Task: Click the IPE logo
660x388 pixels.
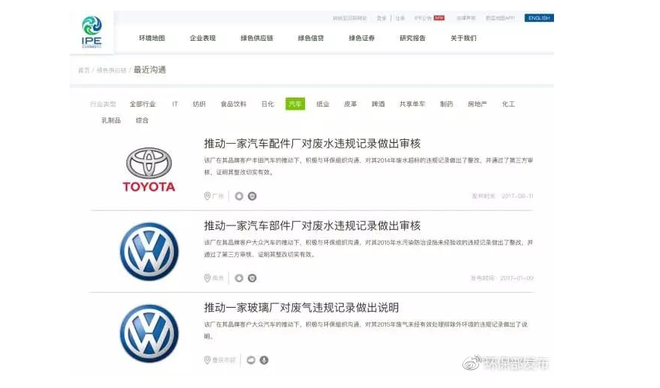Action: click(x=92, y=32)
